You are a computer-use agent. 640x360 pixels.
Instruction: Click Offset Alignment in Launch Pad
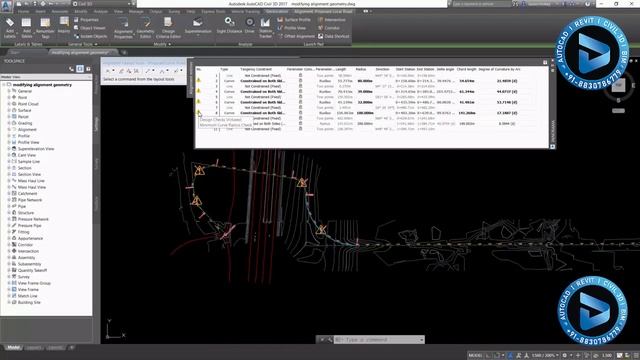coord(296,36)
